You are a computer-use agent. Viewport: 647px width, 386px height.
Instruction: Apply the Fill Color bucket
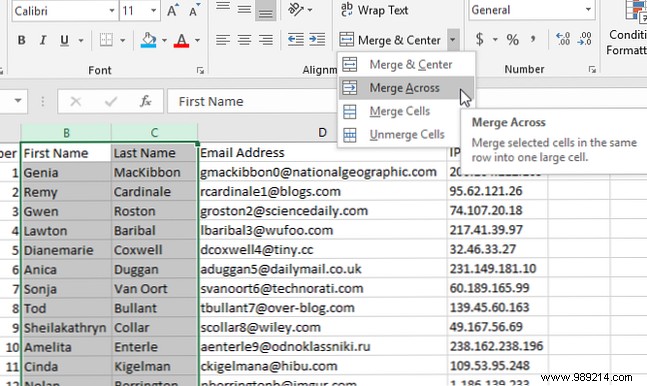click(149, 40)
